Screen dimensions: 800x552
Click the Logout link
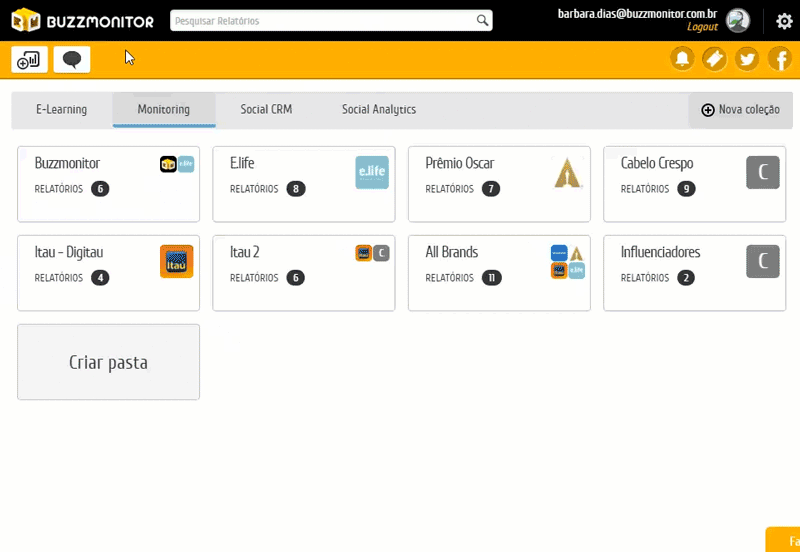(702, 27)
